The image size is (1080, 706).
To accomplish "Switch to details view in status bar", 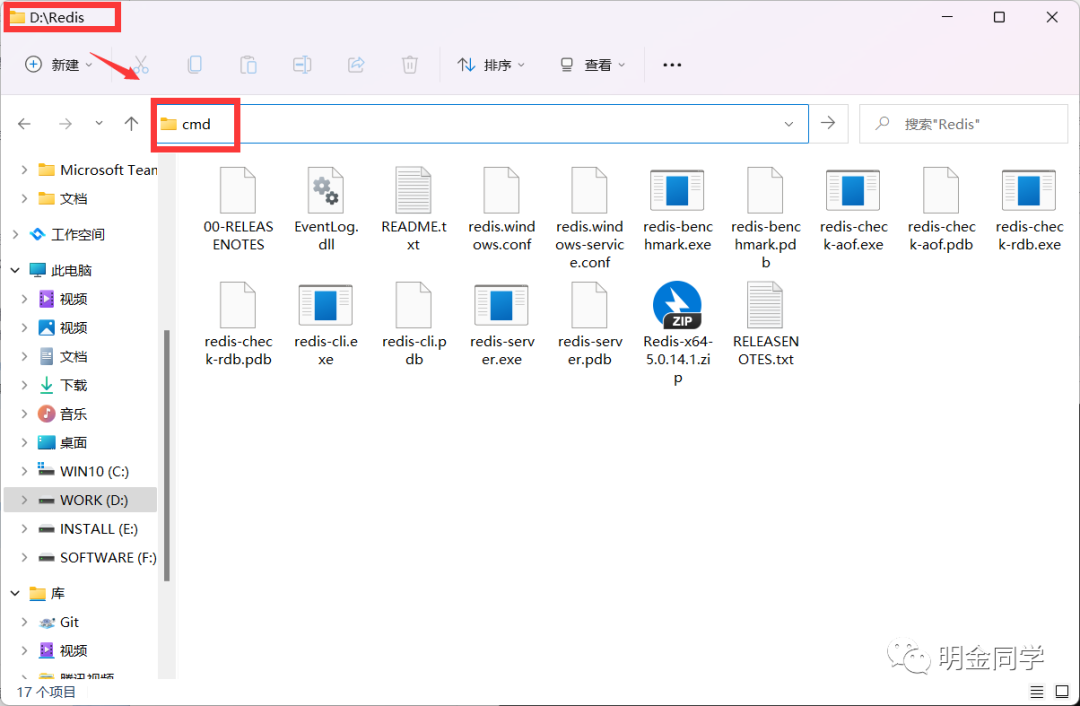I will pos(1037,691).
